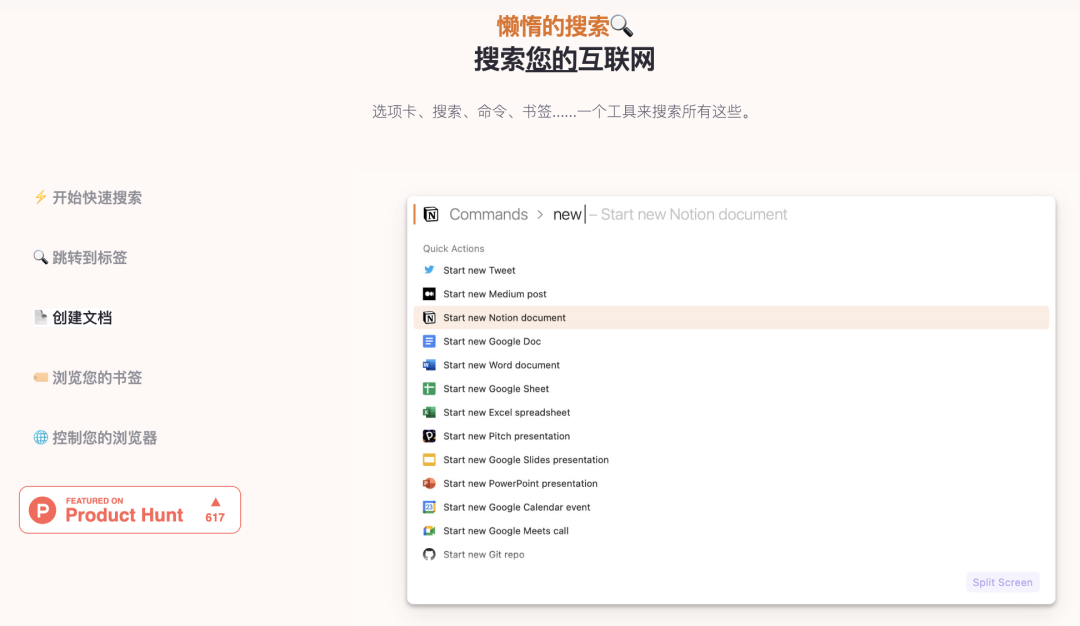Click the magnifier icon beside 跳转到标签

click(x=41, y=258)
